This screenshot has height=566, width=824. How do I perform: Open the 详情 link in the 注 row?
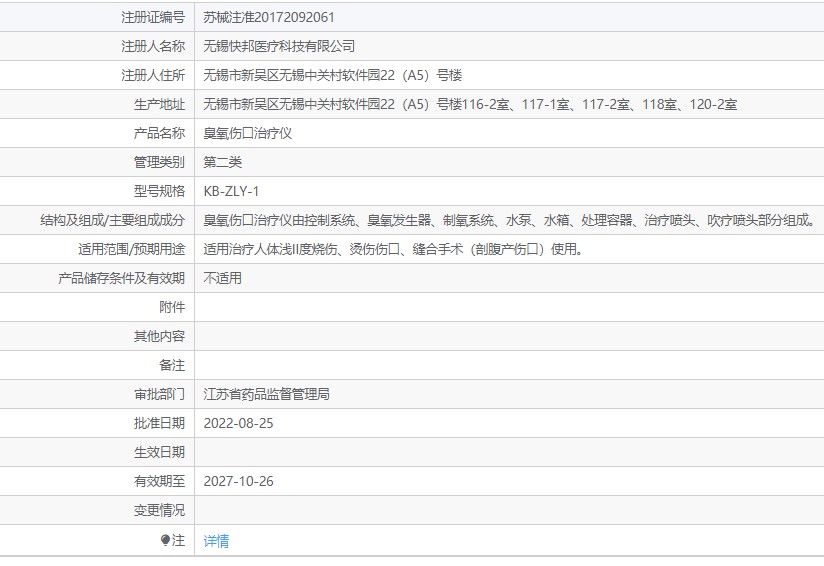click(x=216, y=541)
